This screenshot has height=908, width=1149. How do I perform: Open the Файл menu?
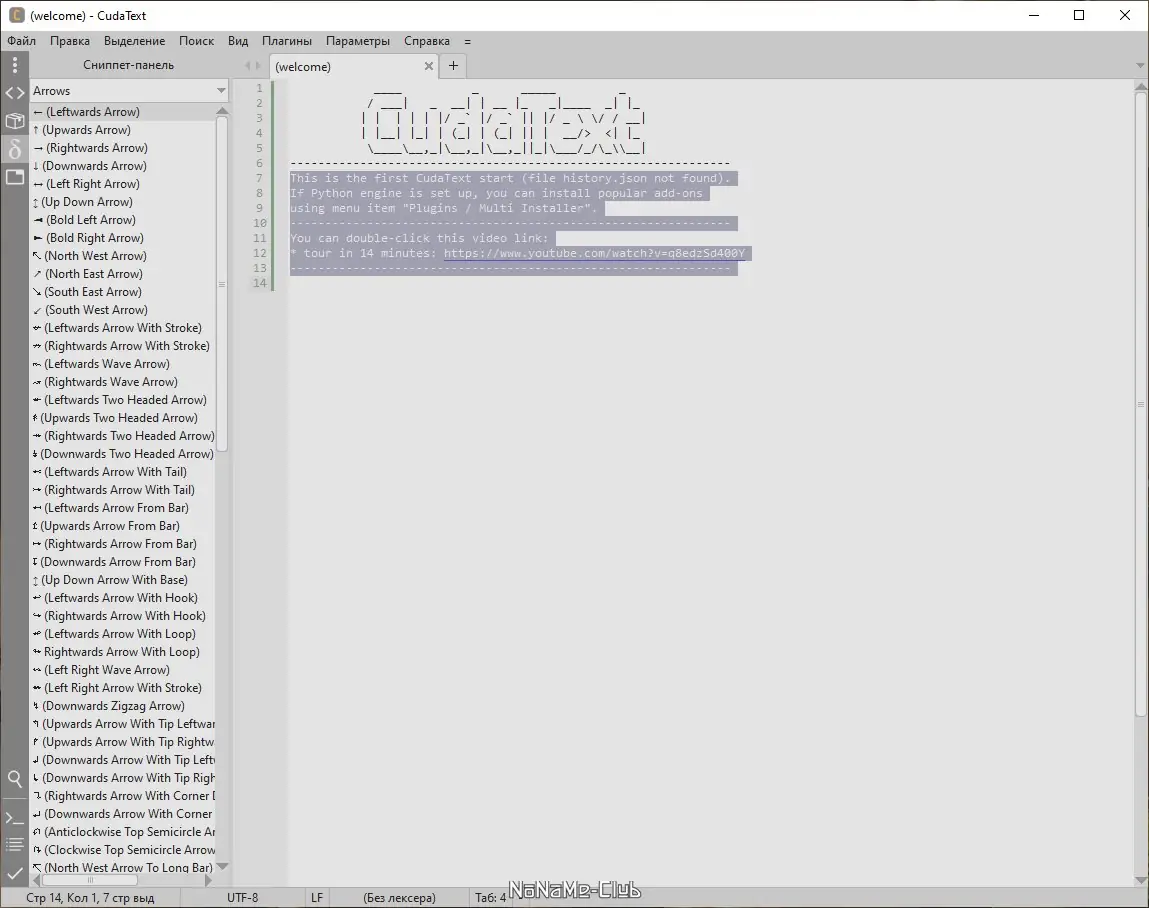pyautogui.click(x=21, y=41)
